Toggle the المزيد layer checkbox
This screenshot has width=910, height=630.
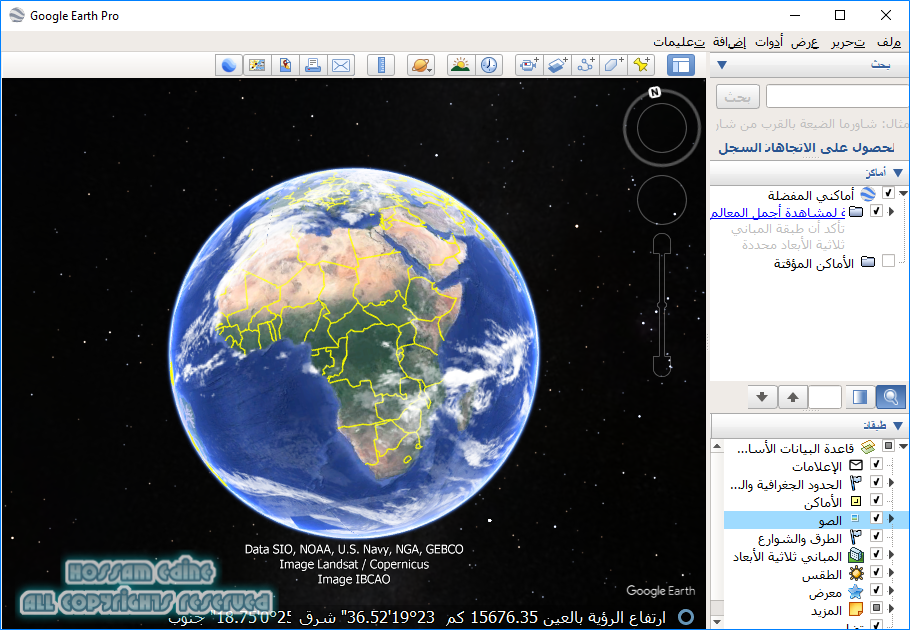(876, 608)
